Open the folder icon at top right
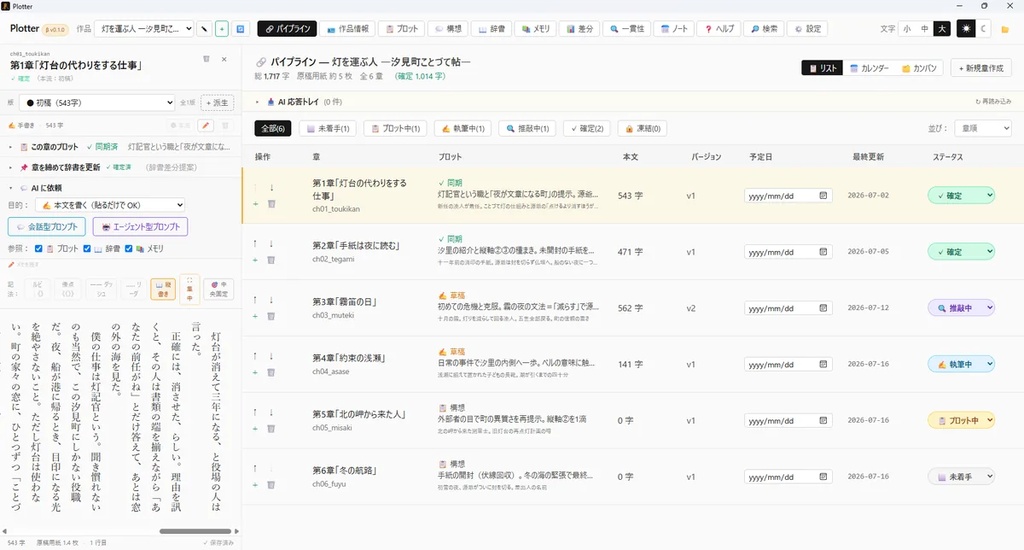The image size is (1024, 550). (x=1005, y=29)
